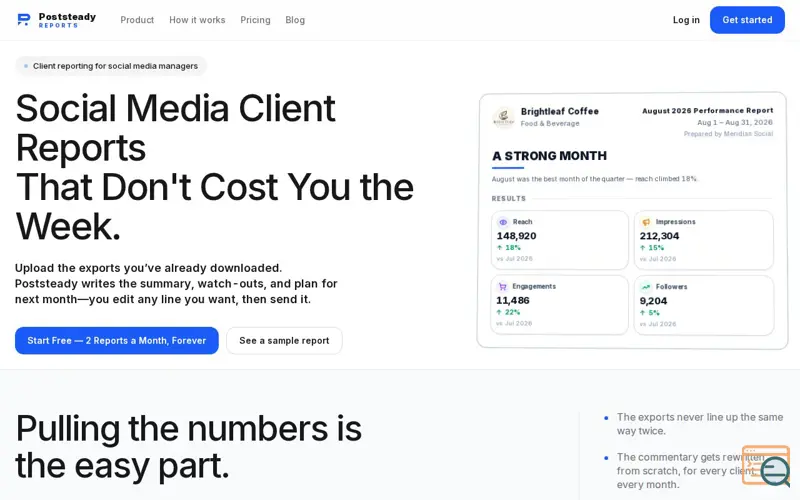Click the floating search widget icon
This screenshot has width=800, height=500.
click(766, 465)
